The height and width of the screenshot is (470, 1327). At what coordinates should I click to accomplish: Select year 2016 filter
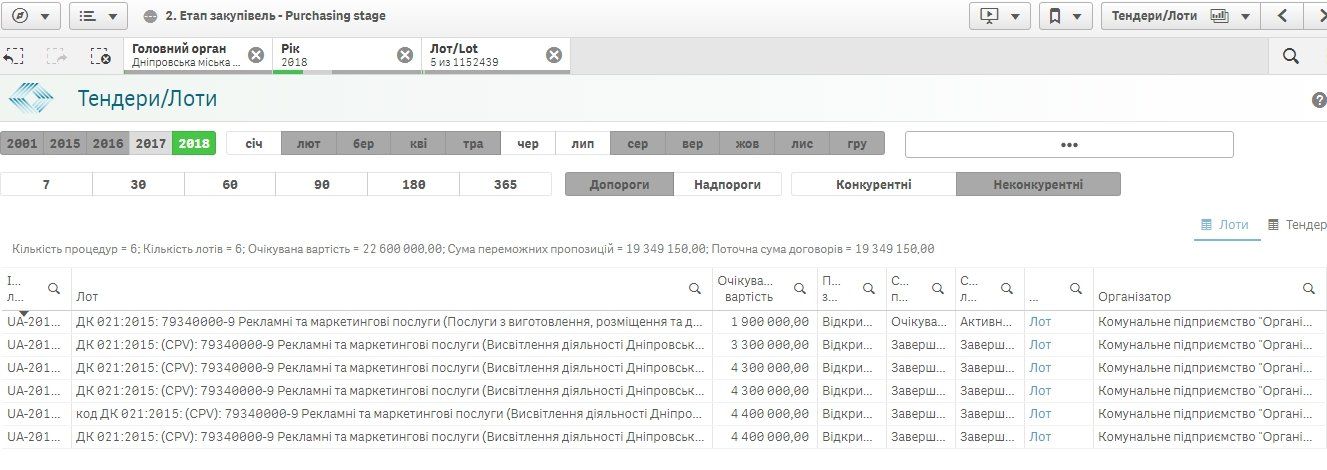(x=108, y=144)
